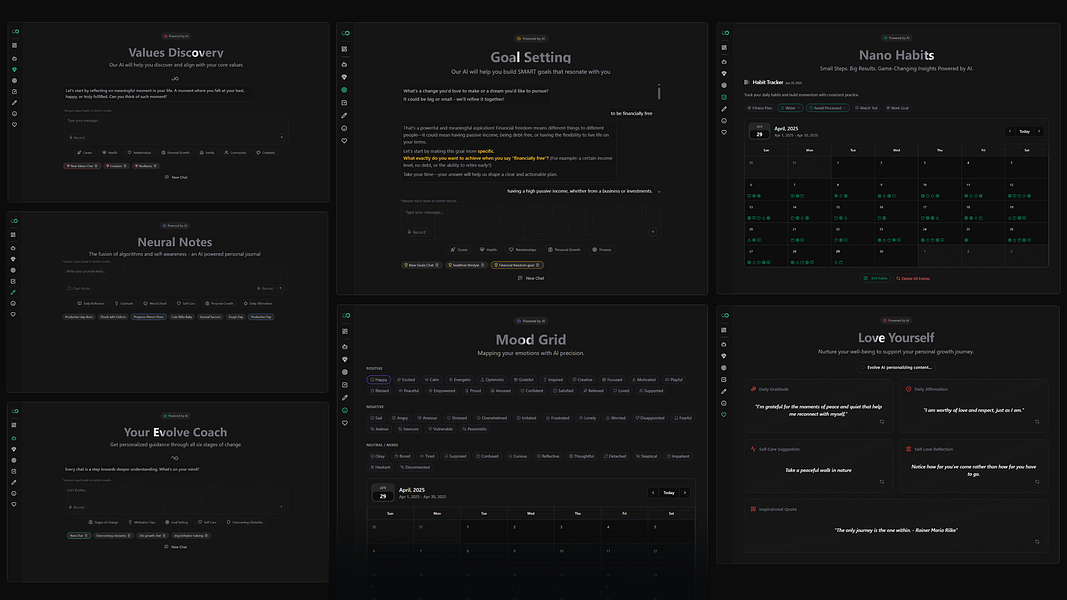The width and height of the screenshot is (1067, 600).
Task: Click the Today button on the Habit Tracker calendar
Action: (x=1025, y=131)
